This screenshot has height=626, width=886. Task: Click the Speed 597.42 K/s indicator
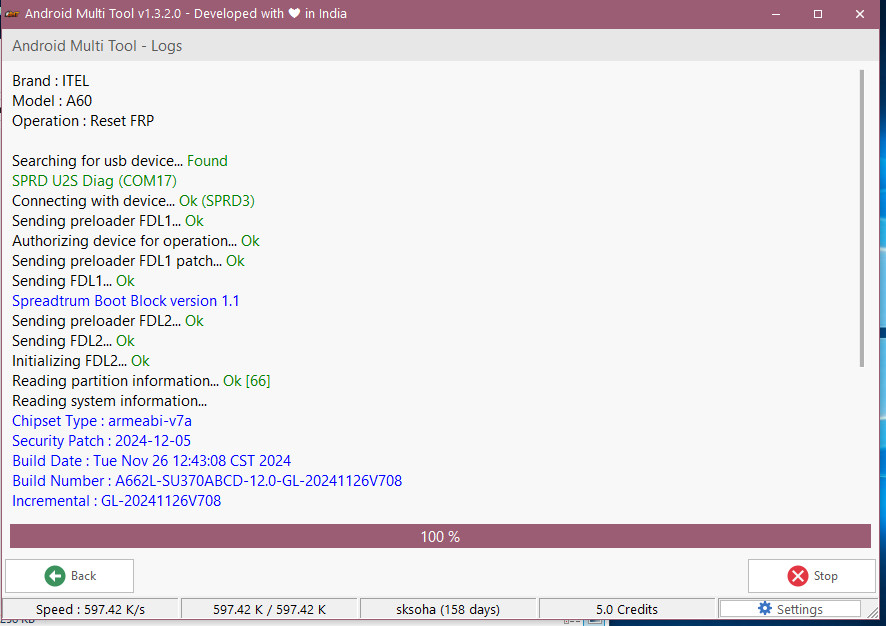90,609
